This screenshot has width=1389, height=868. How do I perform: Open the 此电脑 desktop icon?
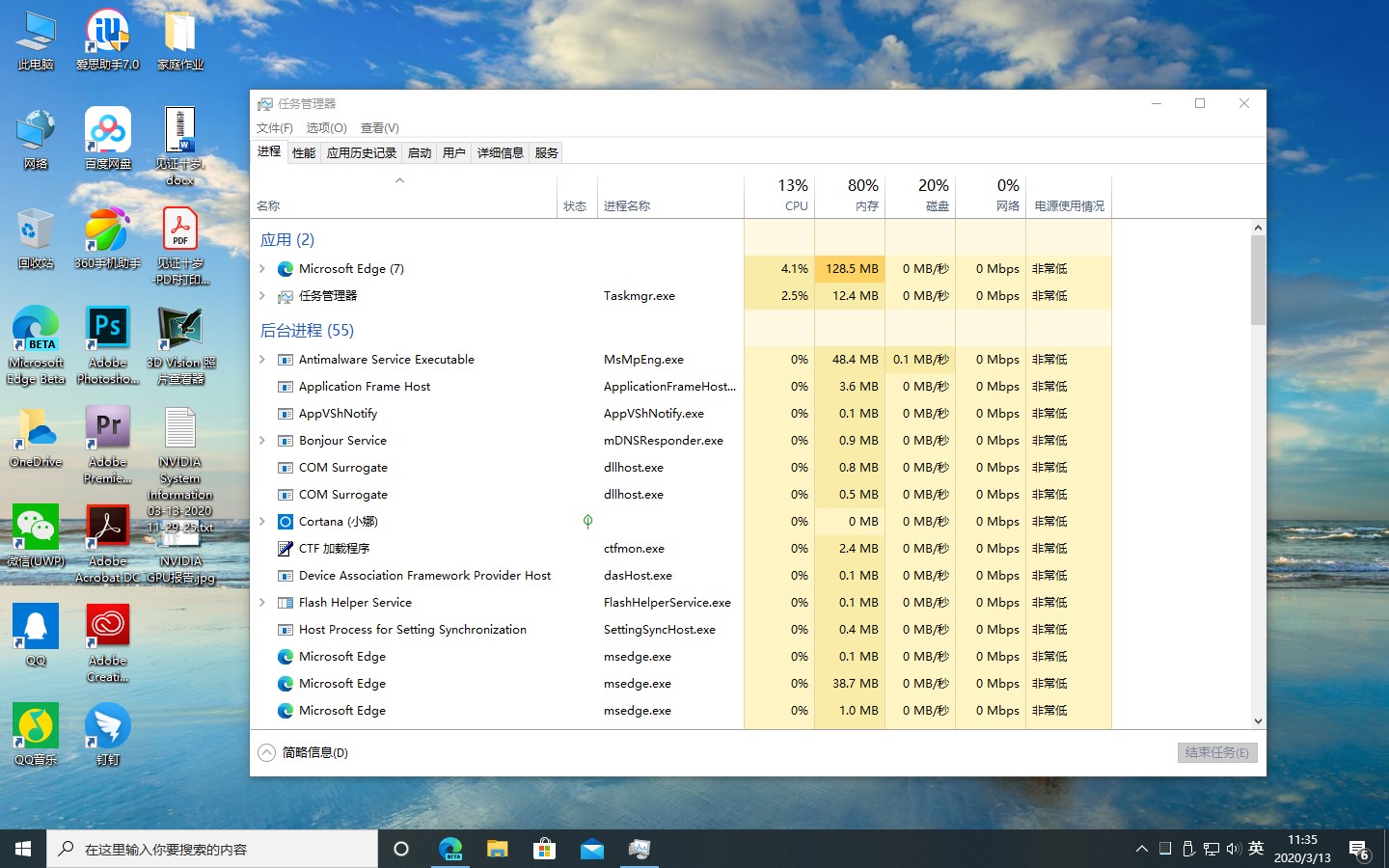[36, 41]
